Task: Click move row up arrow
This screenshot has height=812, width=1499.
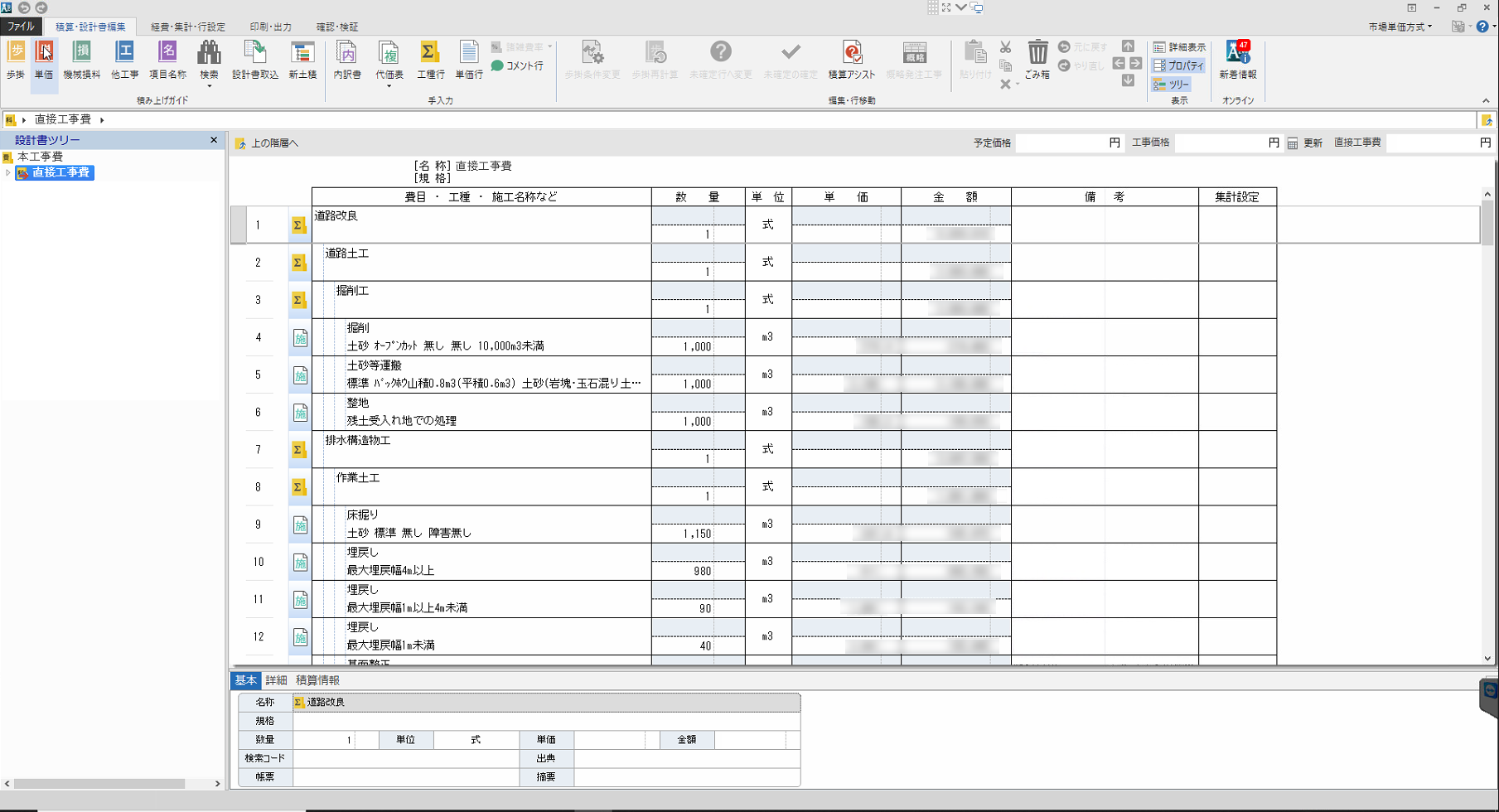Action: [x=1128, y=46]
